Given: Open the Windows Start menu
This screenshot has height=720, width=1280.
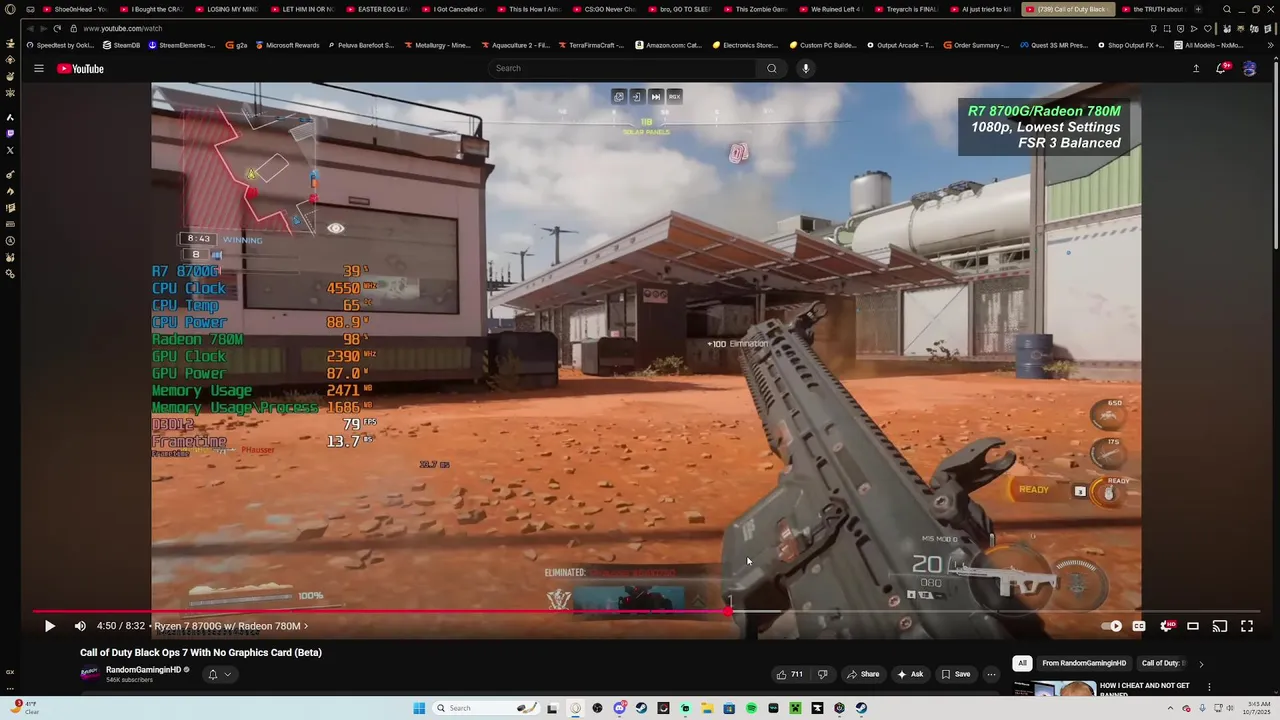Looking at the screenshot, I should click(419, 708).
